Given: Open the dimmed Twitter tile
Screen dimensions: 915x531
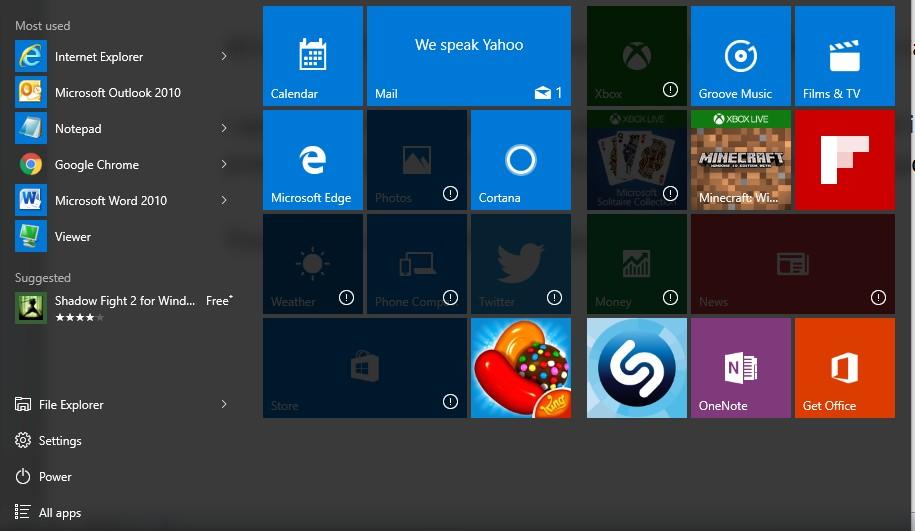Looking at the screenshot, I should tap(521, 264).
